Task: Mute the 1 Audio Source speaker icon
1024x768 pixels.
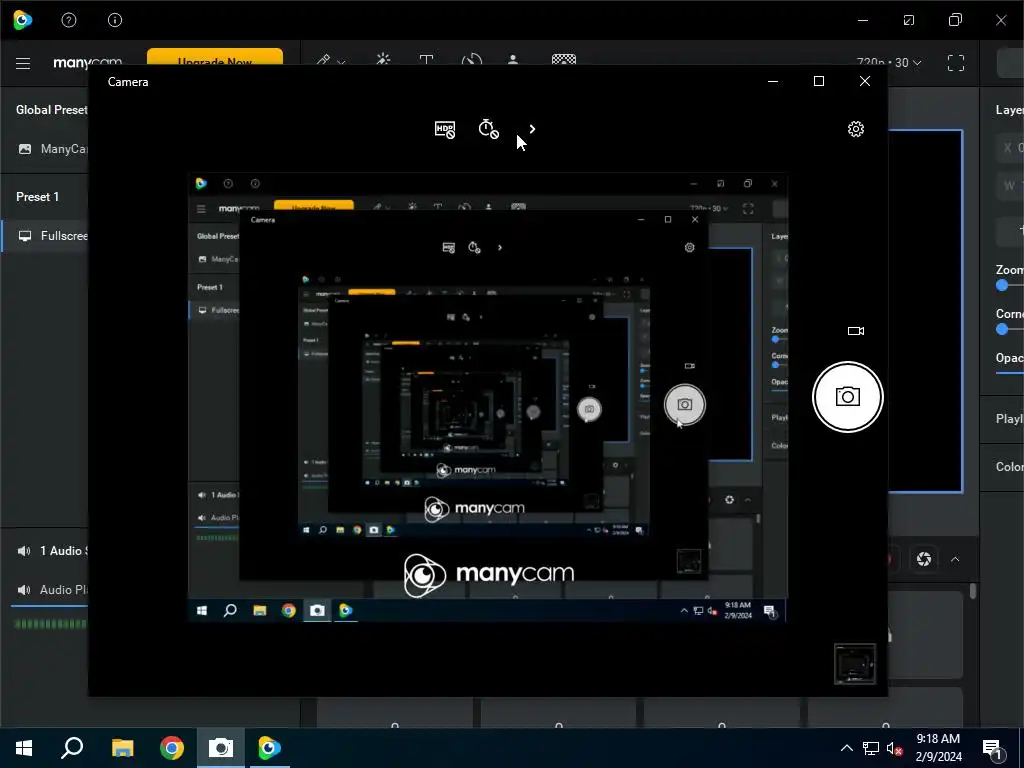Action: pos(24,551)
